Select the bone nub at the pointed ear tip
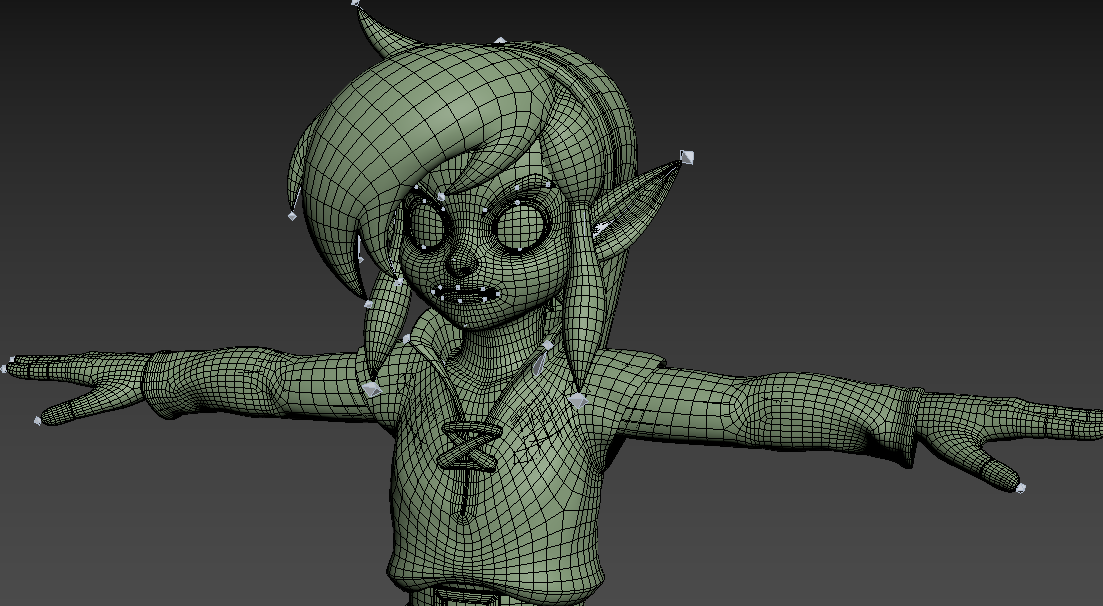 click(687, 157)
